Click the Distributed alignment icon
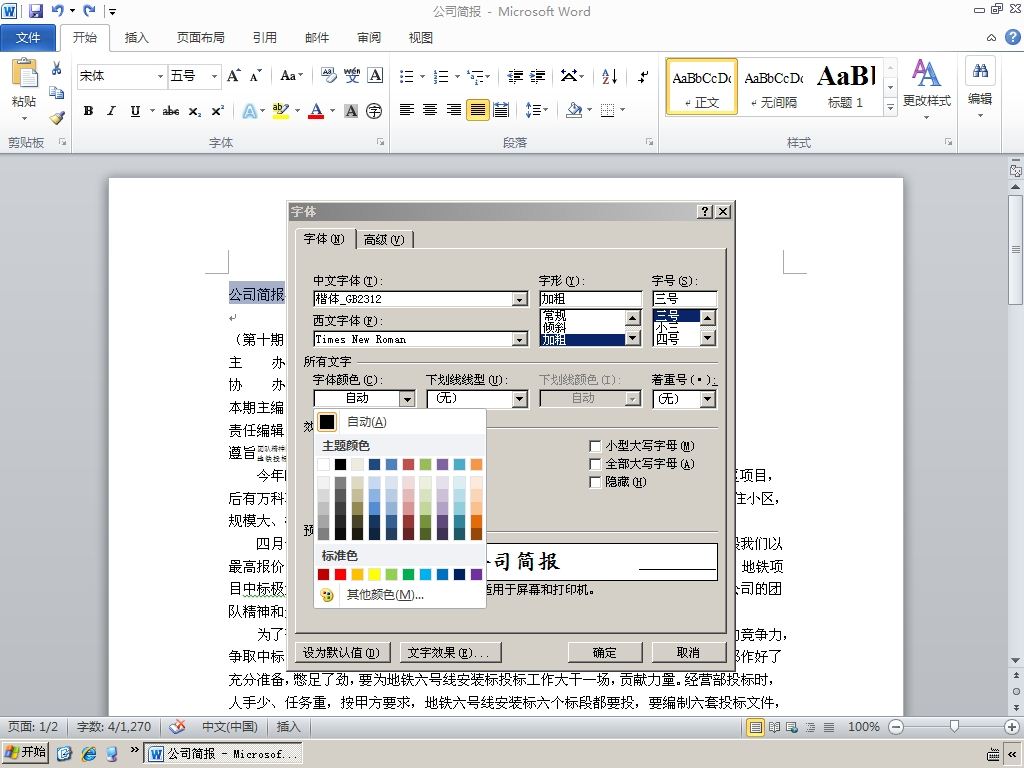 point(501,110)
